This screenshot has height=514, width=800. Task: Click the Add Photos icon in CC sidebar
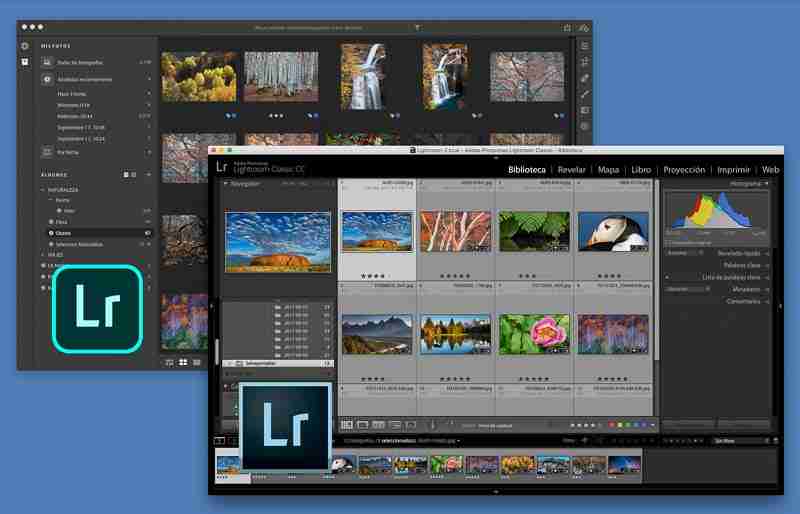point(24,46)
